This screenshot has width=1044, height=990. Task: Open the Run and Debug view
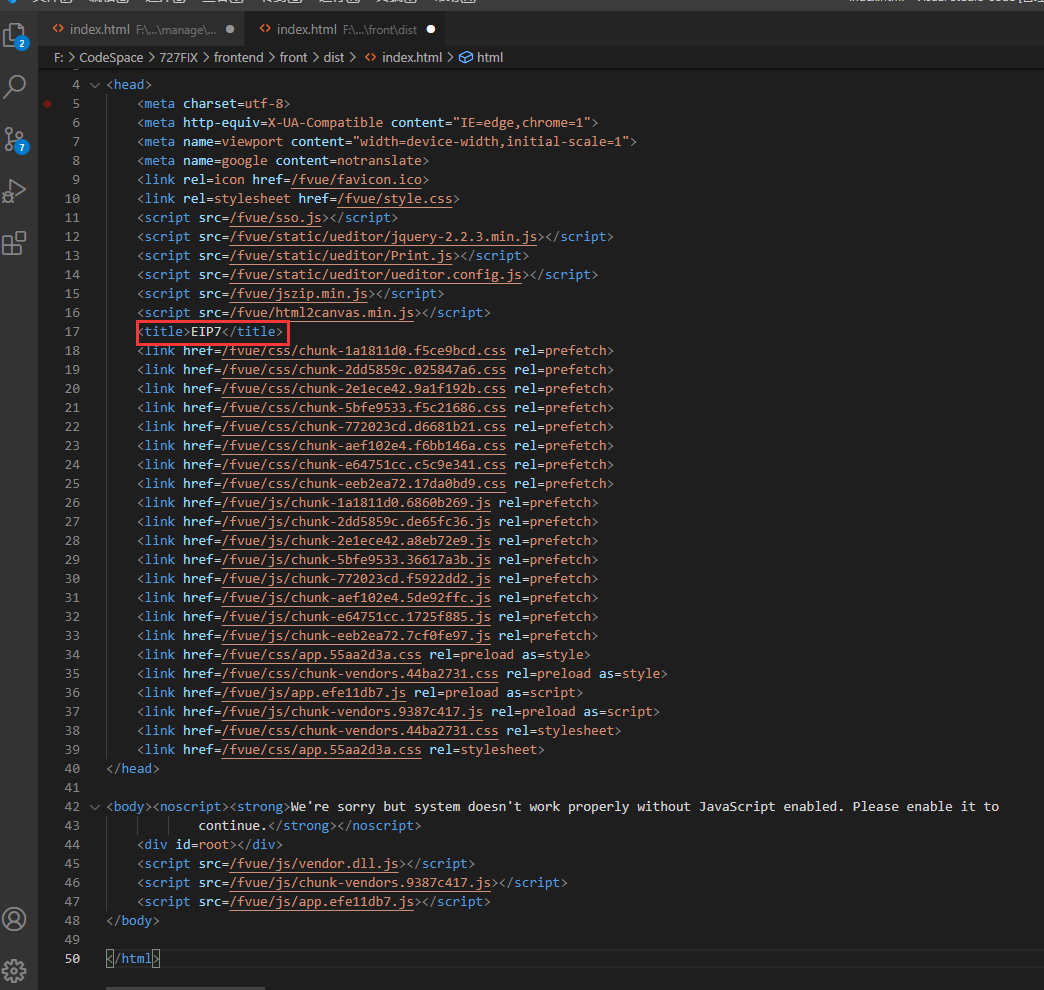click(16, 191)
